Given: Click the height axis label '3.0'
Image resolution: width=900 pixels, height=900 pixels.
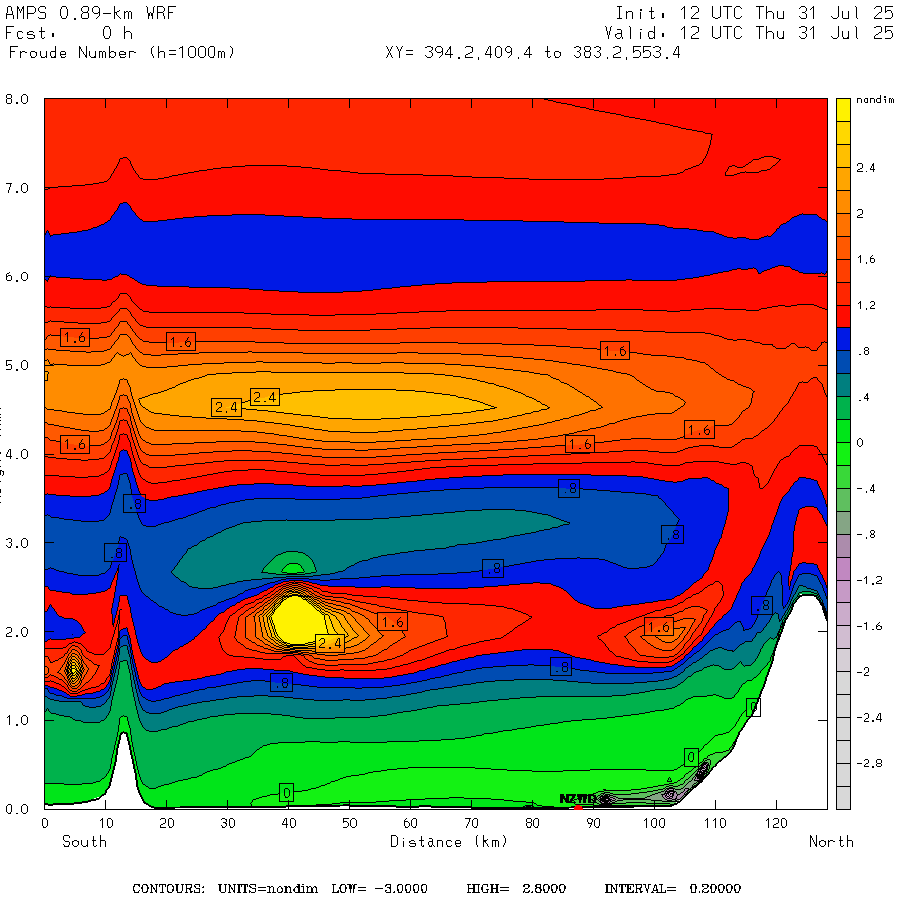Looking at the screenshot, I should 17,543.
